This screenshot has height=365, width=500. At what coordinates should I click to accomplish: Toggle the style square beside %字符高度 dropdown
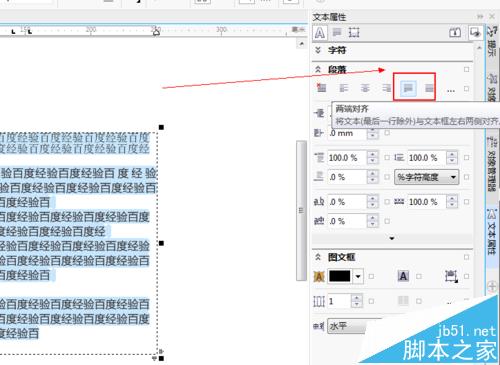(x=466, y=177)
